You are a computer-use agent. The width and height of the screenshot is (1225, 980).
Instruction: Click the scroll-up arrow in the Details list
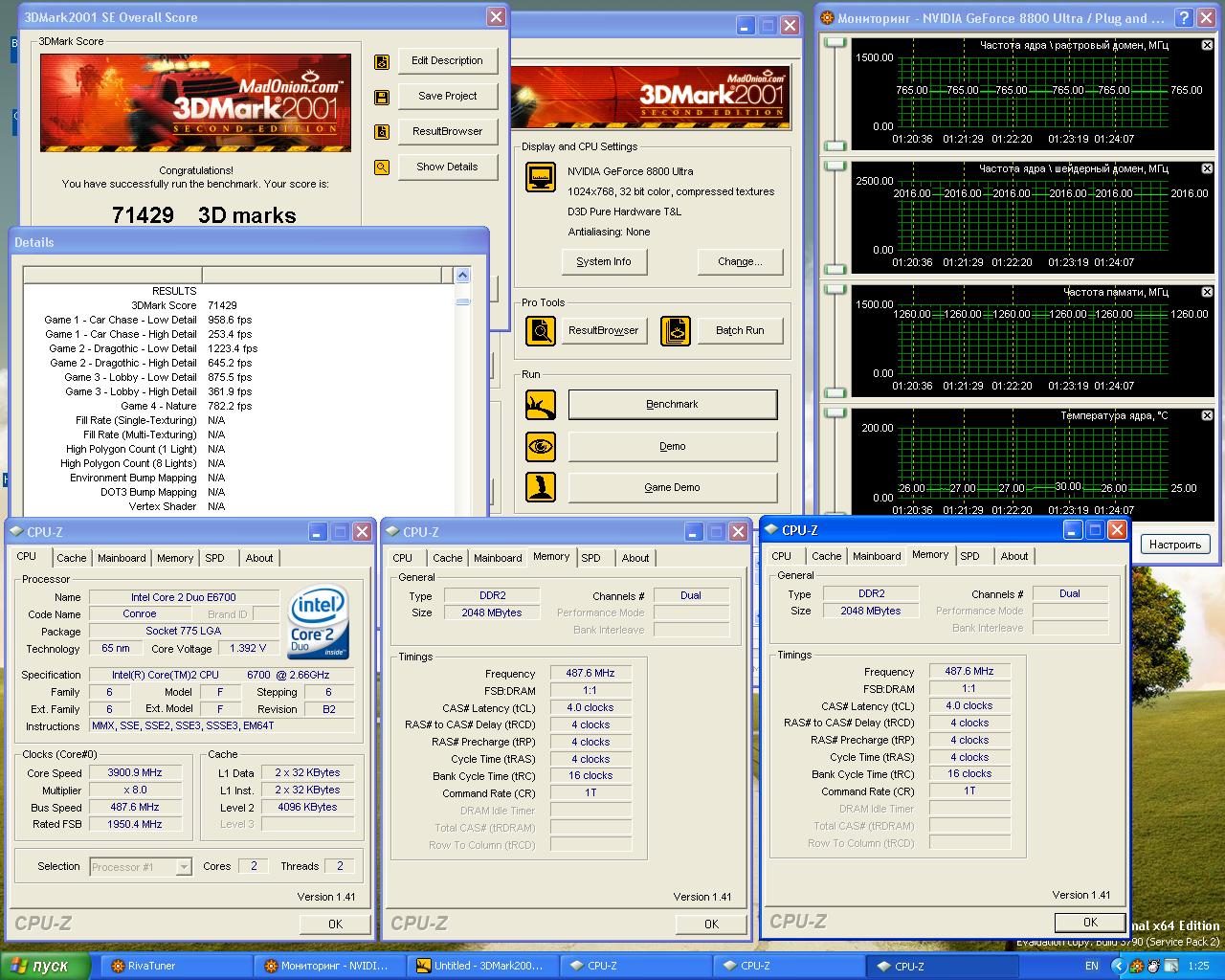463,276
